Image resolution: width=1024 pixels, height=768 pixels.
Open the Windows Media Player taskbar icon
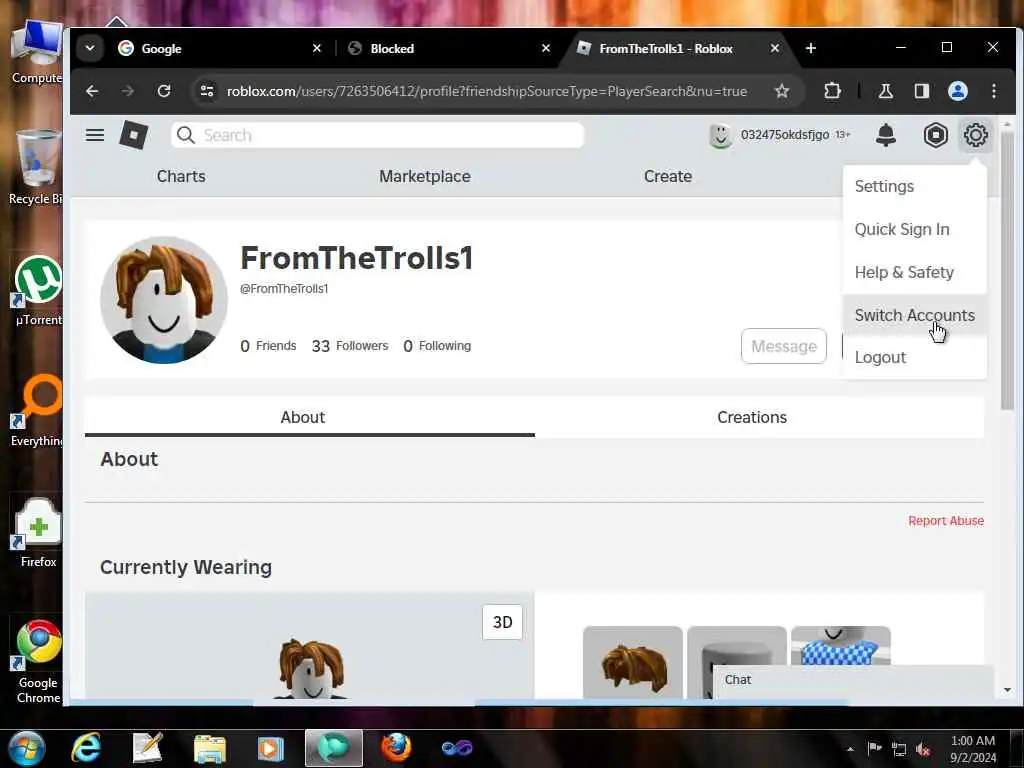pos(270,748)
